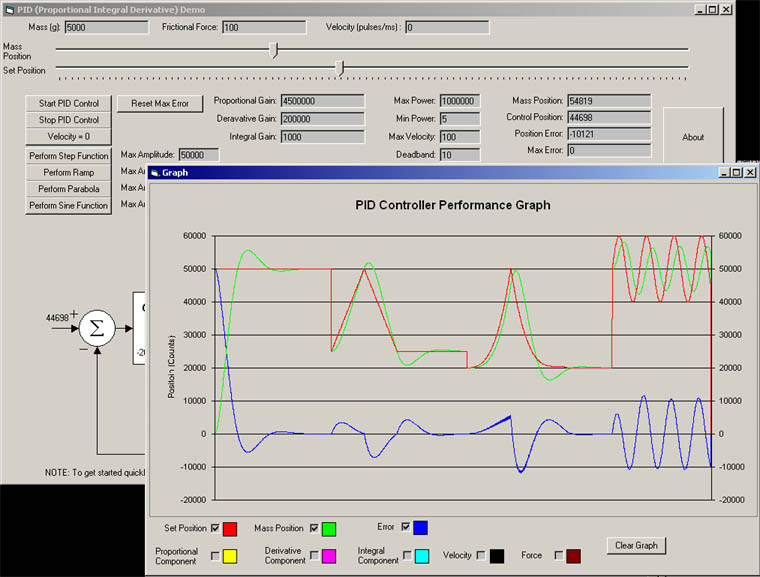Click the Mass Position slider thumb
Viewport: 760px width, 577px height.
[x=275, y=49]
